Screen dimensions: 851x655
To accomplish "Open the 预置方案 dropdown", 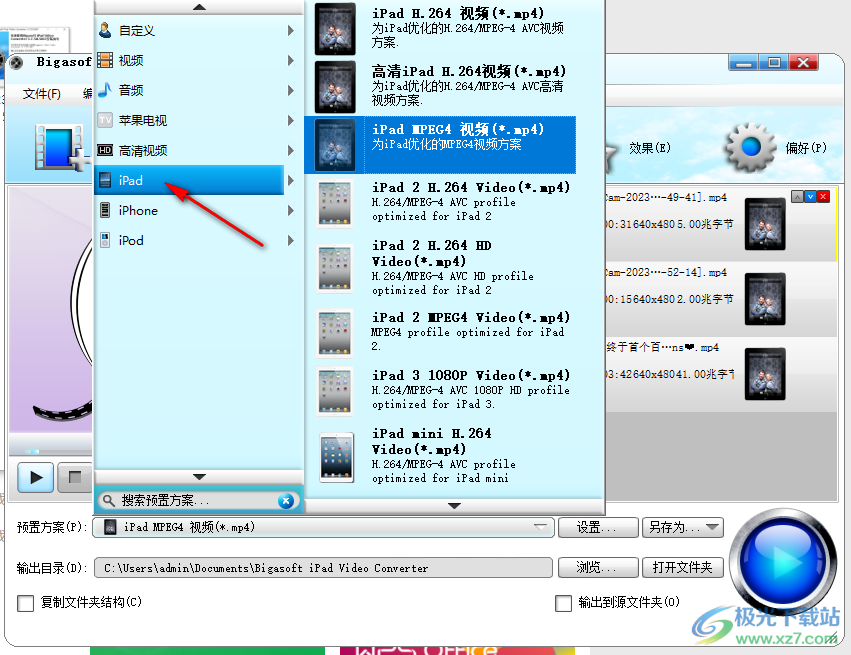I will point(323,527).
